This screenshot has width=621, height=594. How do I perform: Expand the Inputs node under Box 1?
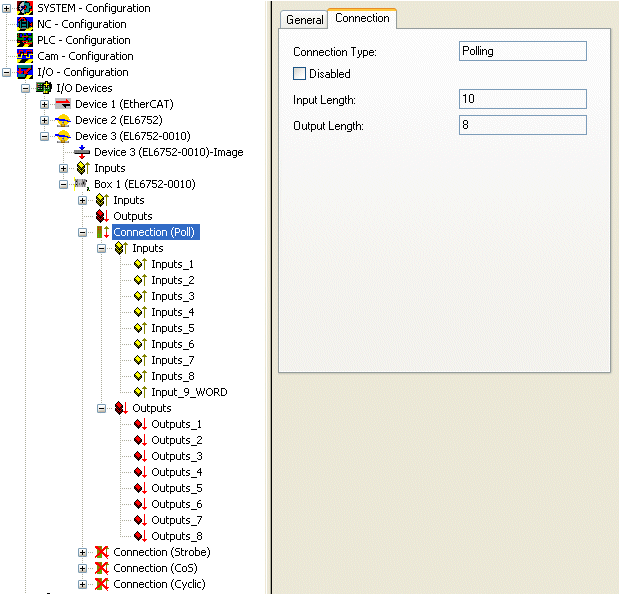pyautogui.click(x=82, y=200)
